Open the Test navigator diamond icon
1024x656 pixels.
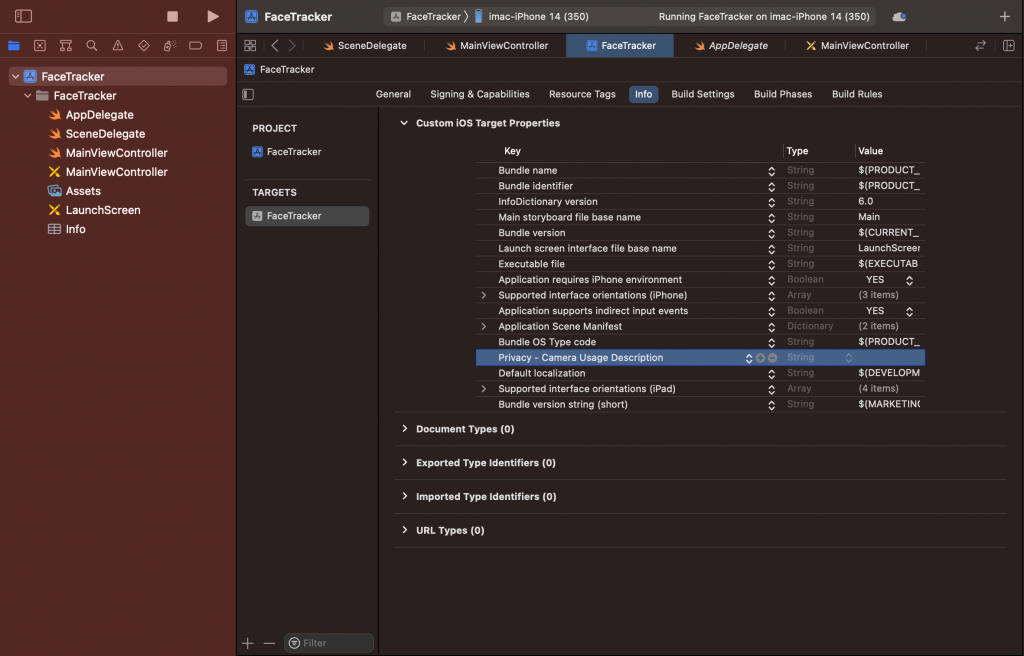tap(144, 46)
